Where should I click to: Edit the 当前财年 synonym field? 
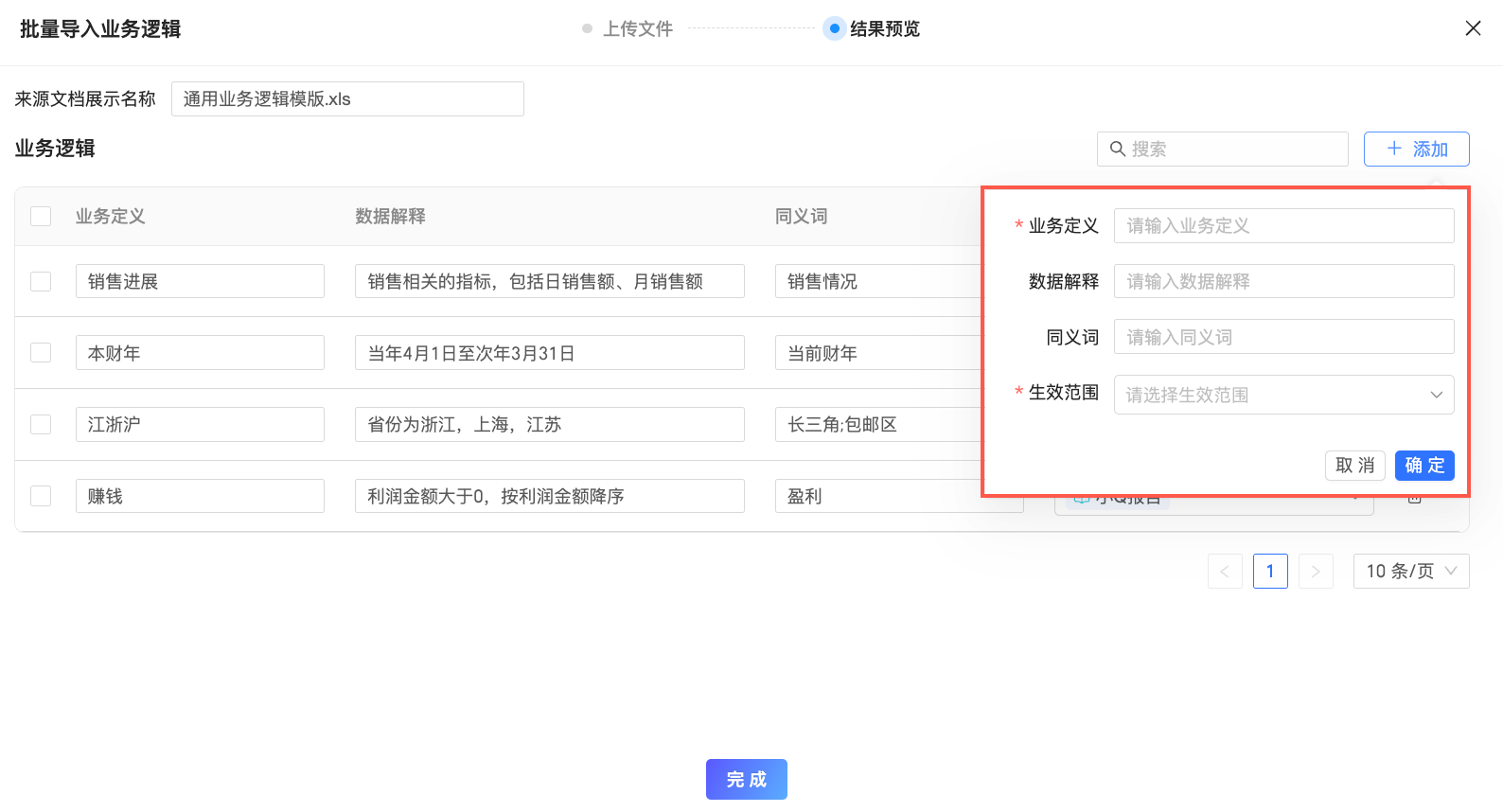pyautogui.click(x=878, y=352)
